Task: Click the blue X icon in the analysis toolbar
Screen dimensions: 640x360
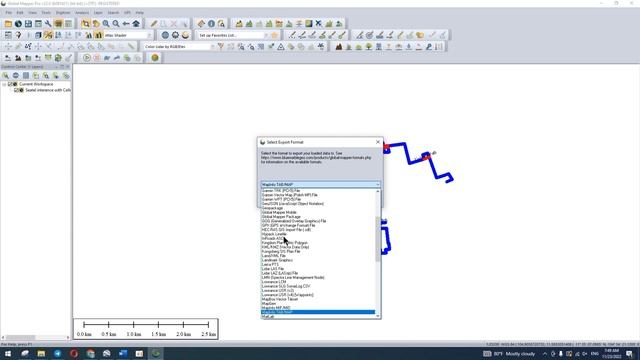Action: coord(319,24)
